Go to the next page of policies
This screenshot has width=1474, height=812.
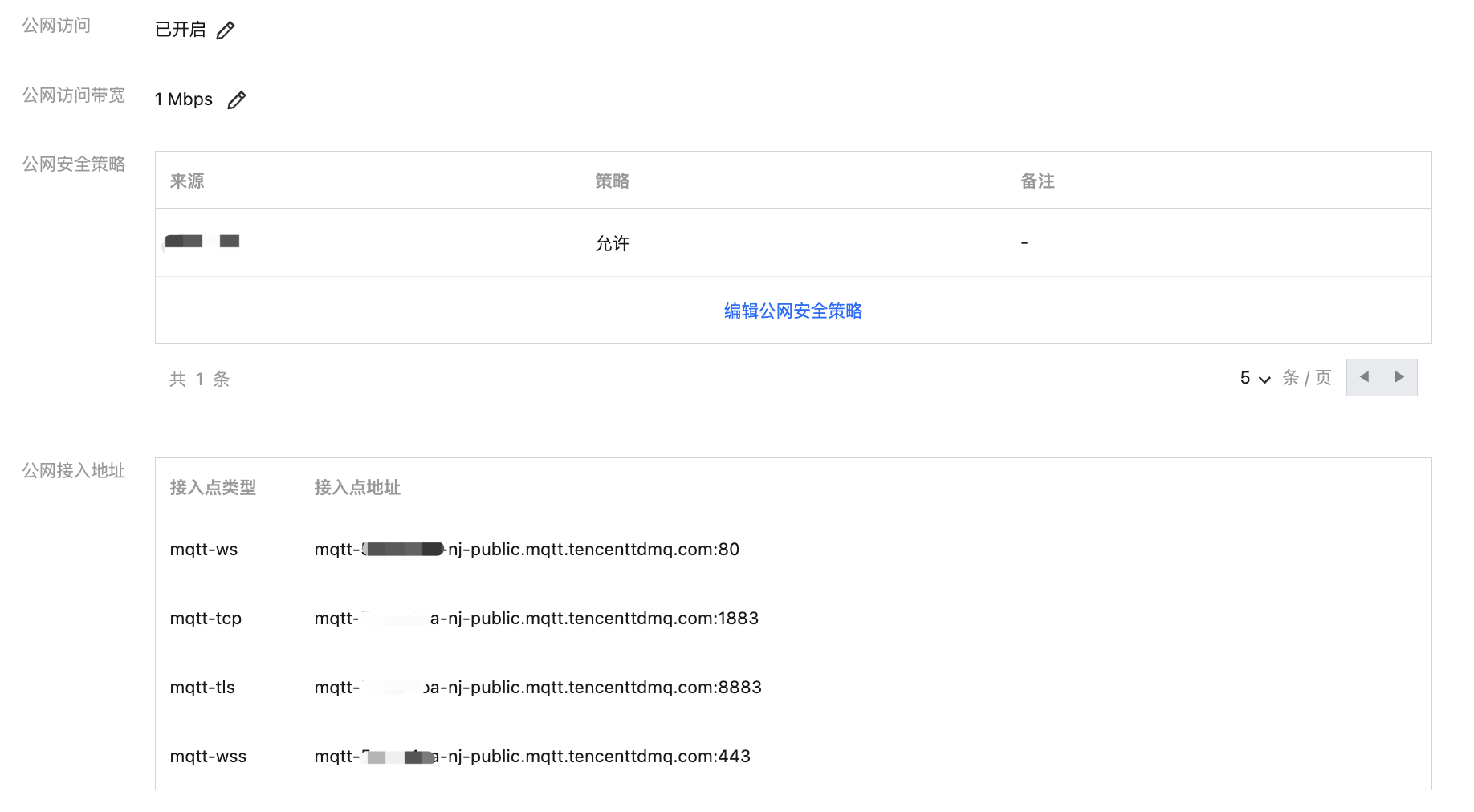[x=1399, y=377]
